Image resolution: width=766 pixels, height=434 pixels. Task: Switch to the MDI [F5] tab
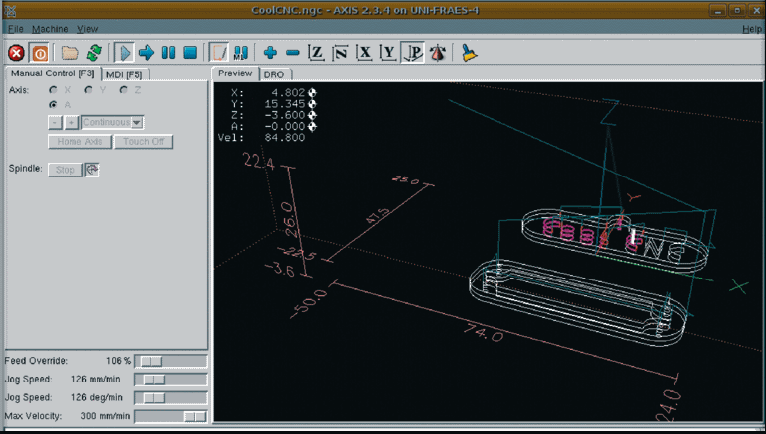(x=125, y=74)
